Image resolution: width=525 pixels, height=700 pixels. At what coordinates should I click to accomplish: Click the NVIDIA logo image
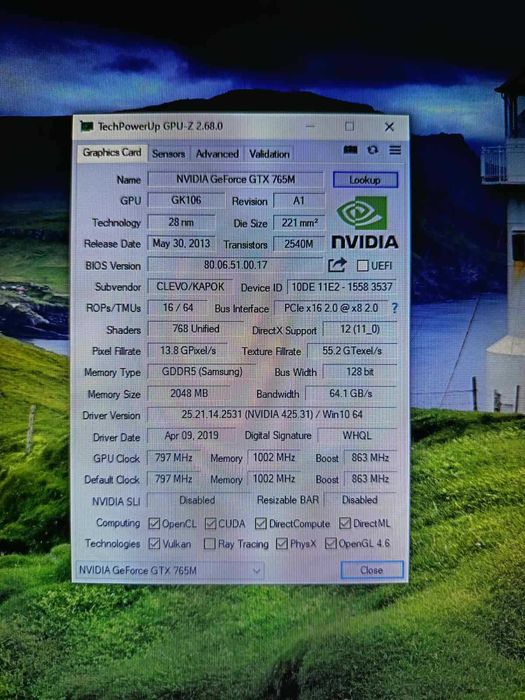(365, 223)
